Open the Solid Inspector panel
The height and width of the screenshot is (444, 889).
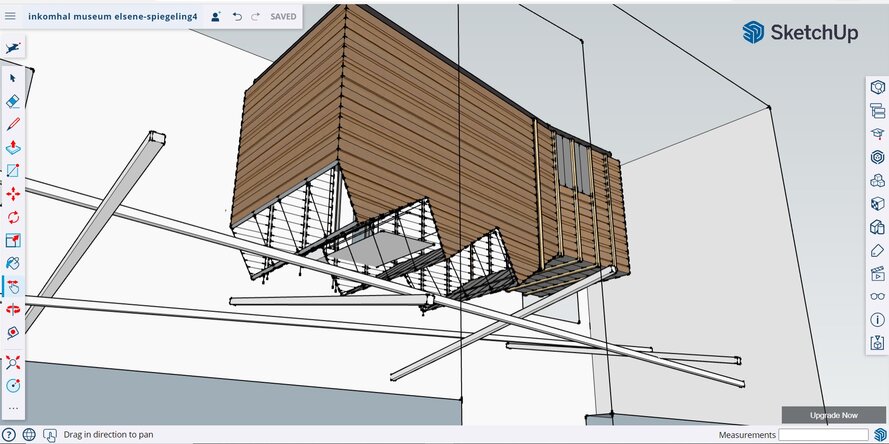pos(877,342)
